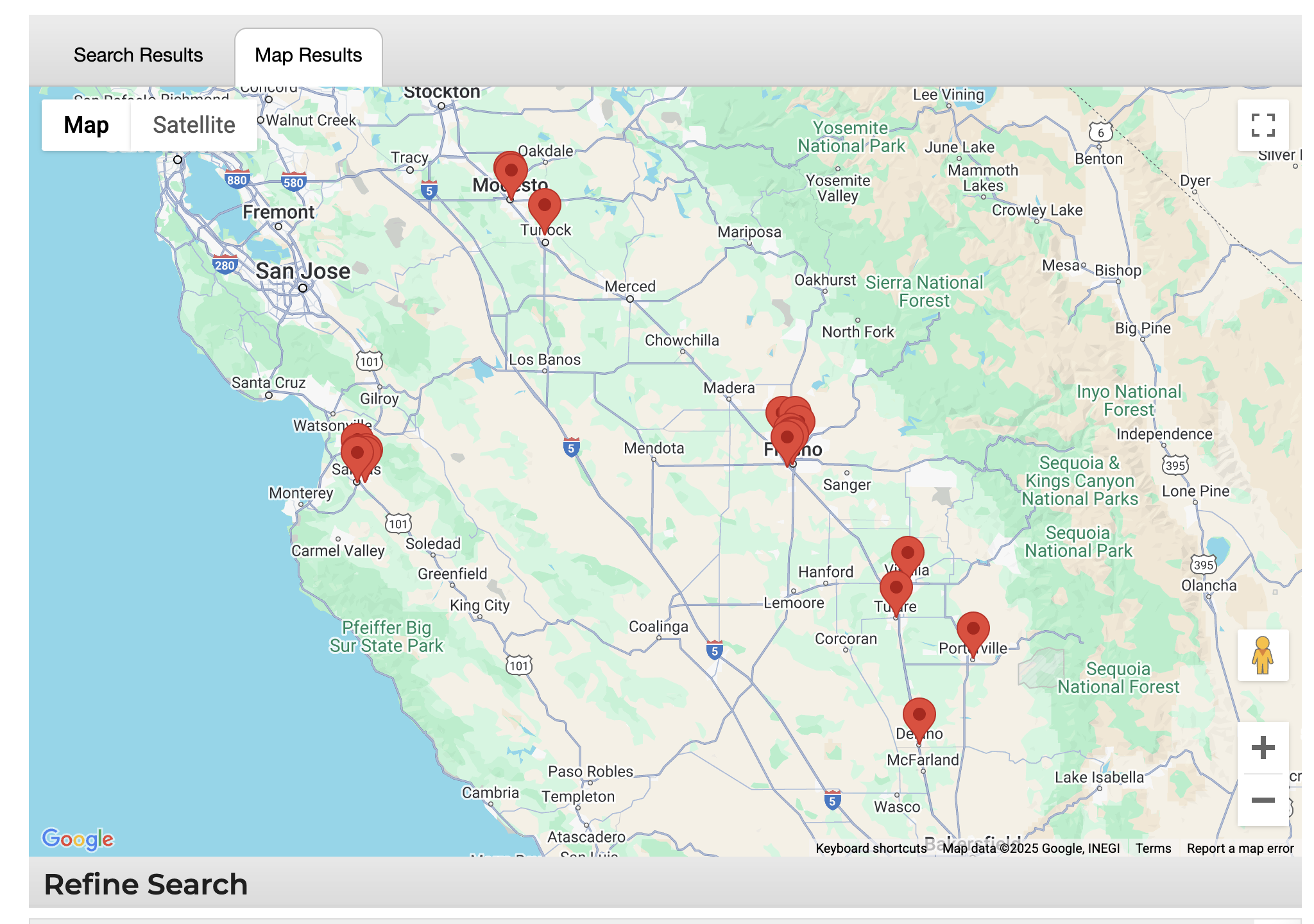
Task: Click the red marker at Visalia
Action: pyautogui.click(x=907, y=554)
